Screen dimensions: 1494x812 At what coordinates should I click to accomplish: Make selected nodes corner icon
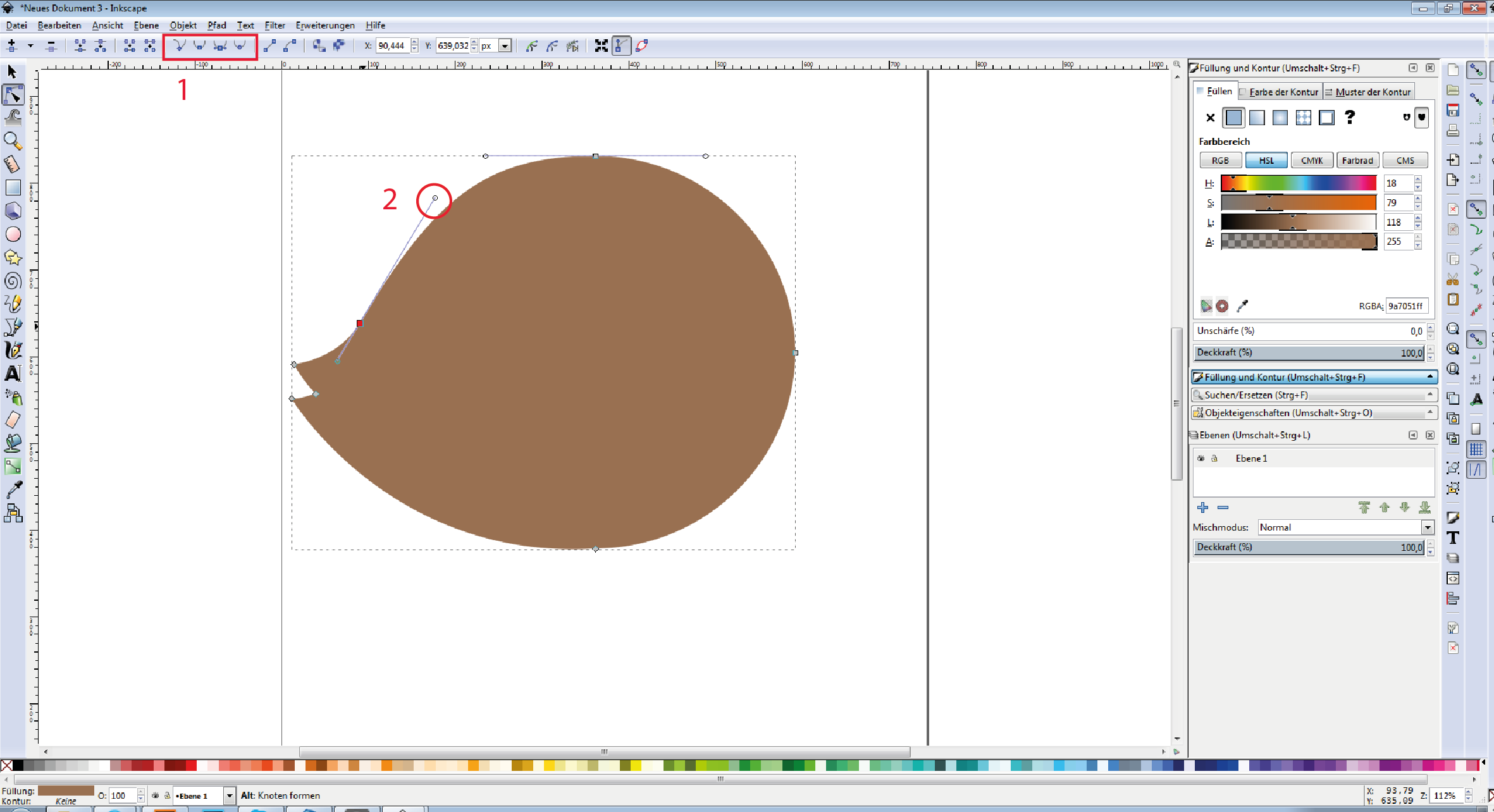click(x=180, y=46)
